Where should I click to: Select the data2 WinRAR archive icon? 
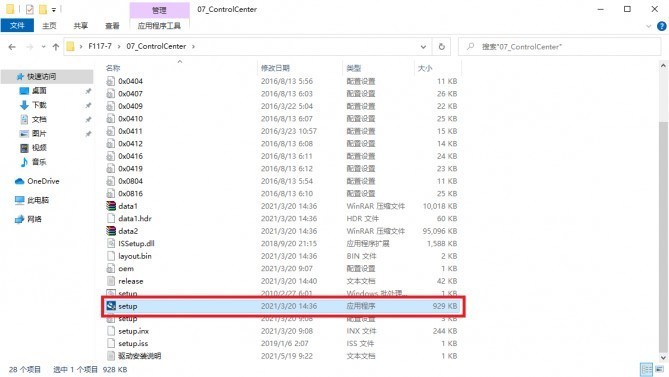tap(111, 231)
